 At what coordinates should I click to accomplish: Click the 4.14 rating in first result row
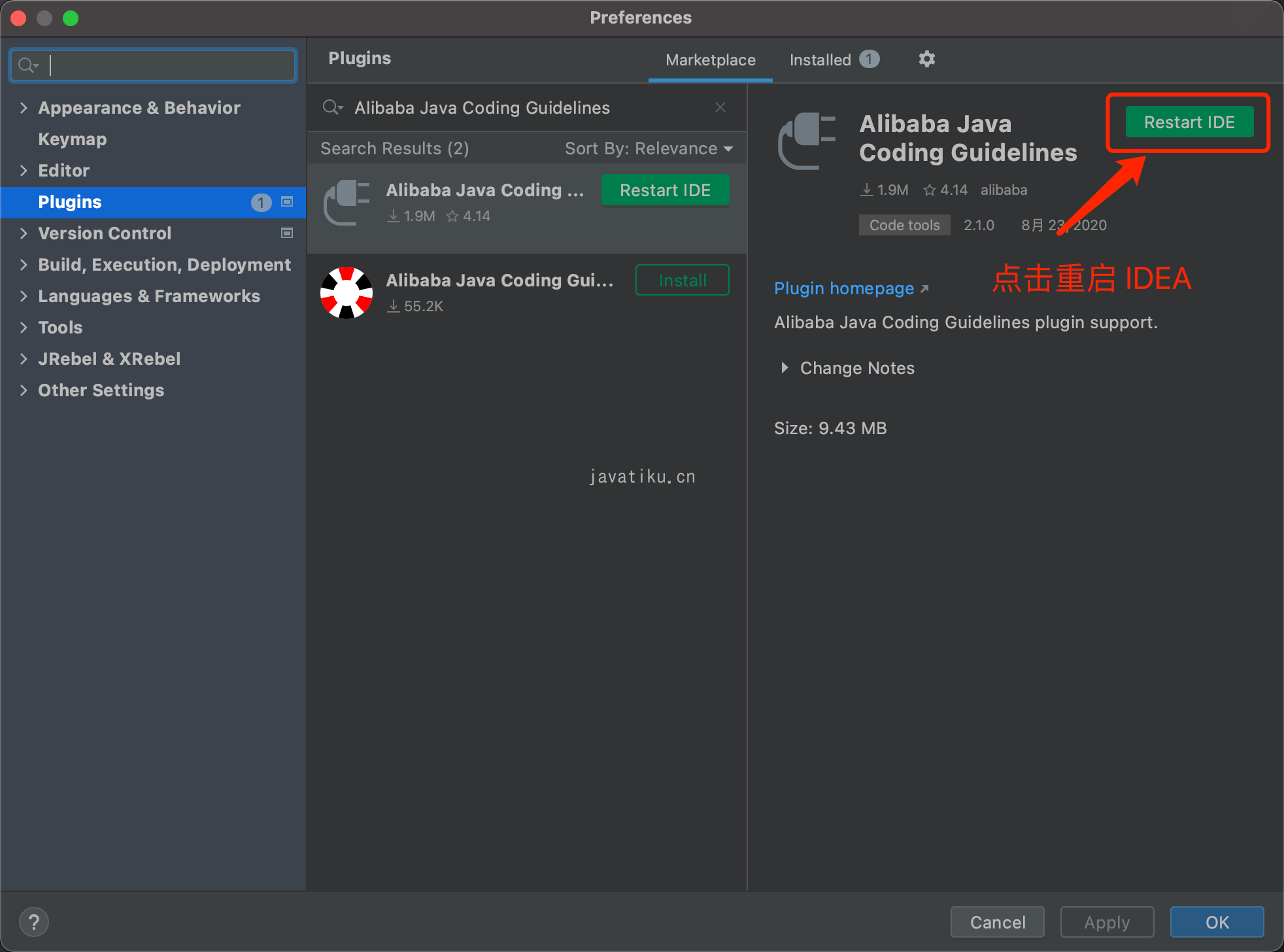468,216
